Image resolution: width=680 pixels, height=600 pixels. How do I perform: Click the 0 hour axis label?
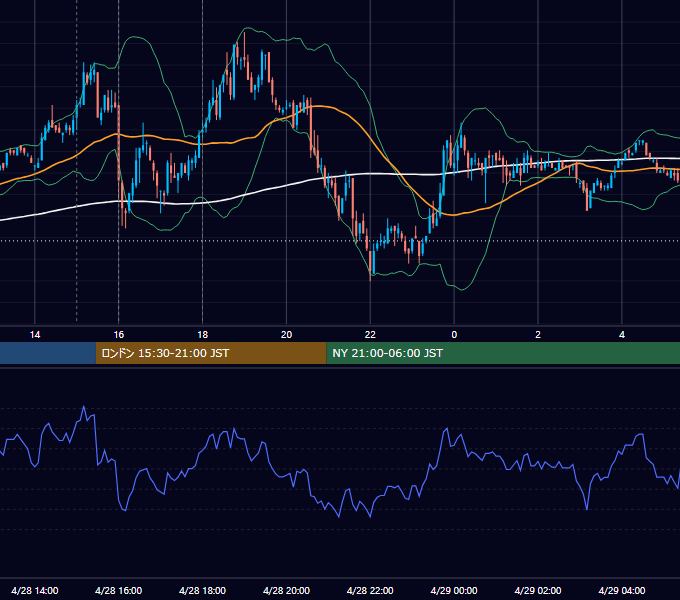pyautogui.click(x=454, y=335)
